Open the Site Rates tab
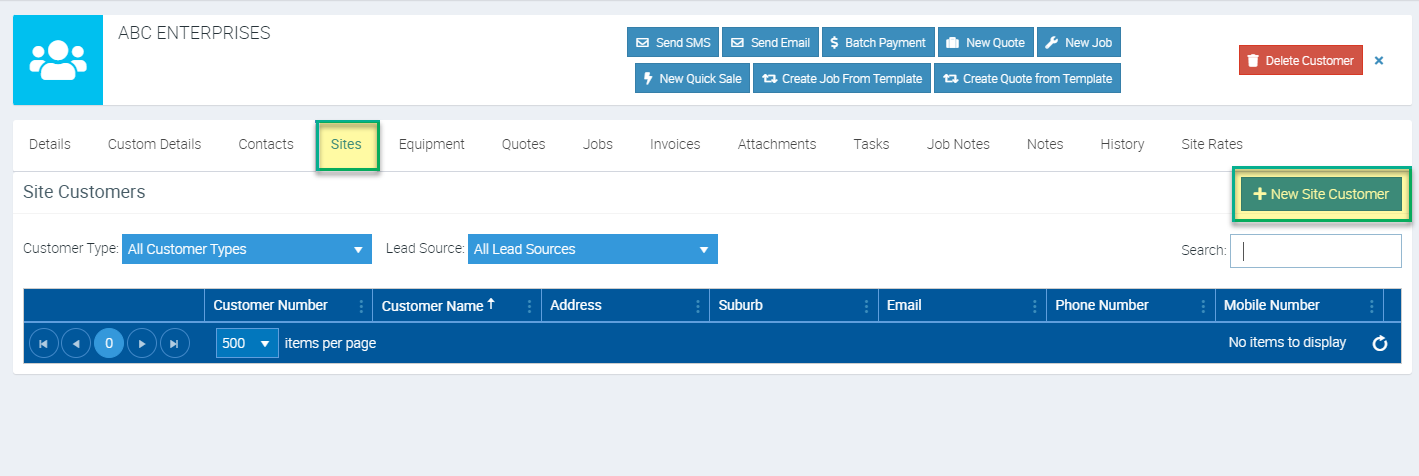This screenshot has height=476, width=1419. [x=1211, y=144]
